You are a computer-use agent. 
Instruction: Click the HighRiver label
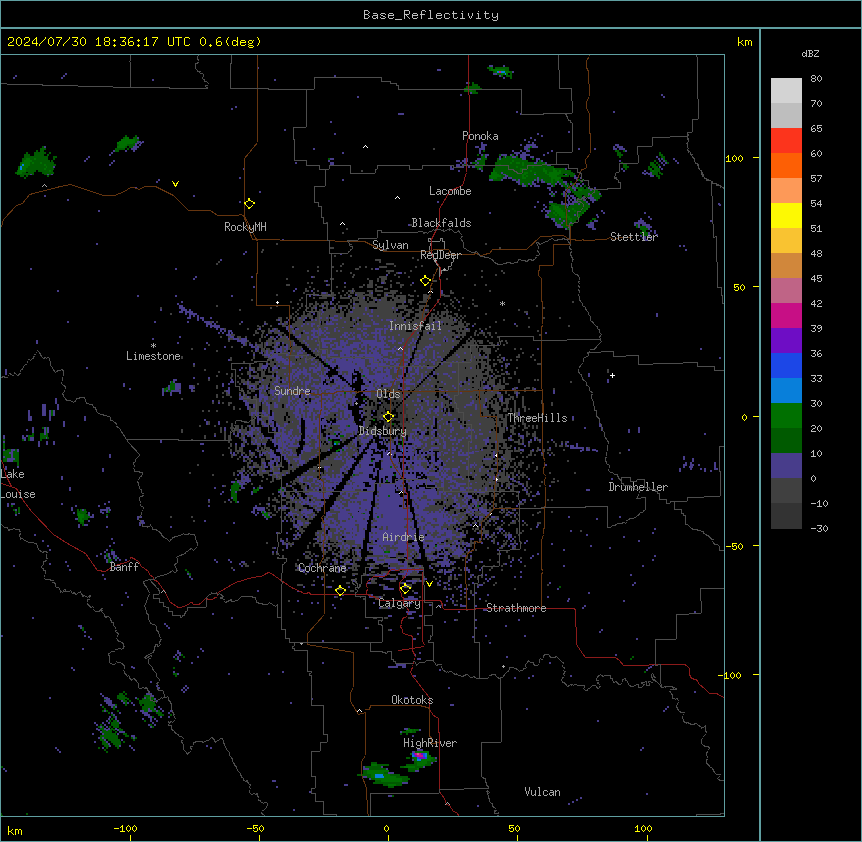(x=430, y=743)
